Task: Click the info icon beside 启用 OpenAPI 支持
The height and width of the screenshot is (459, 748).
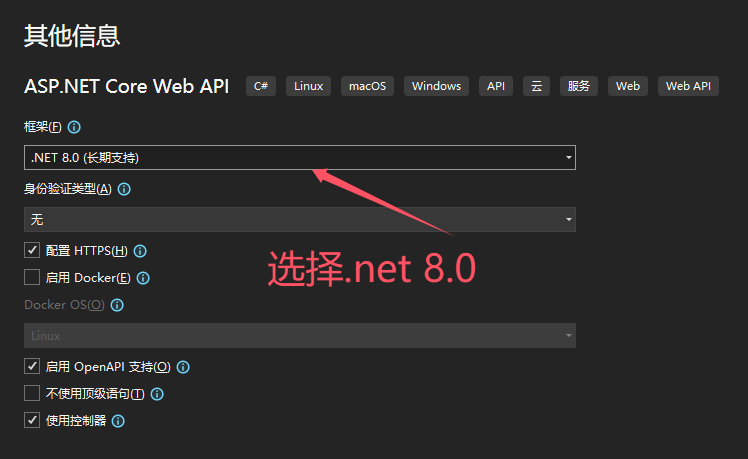Action: [183, 367]
